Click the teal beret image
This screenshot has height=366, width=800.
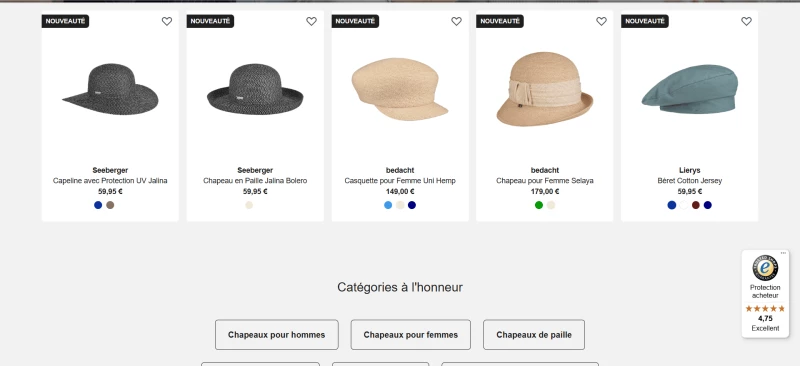(x=690, y=89)
